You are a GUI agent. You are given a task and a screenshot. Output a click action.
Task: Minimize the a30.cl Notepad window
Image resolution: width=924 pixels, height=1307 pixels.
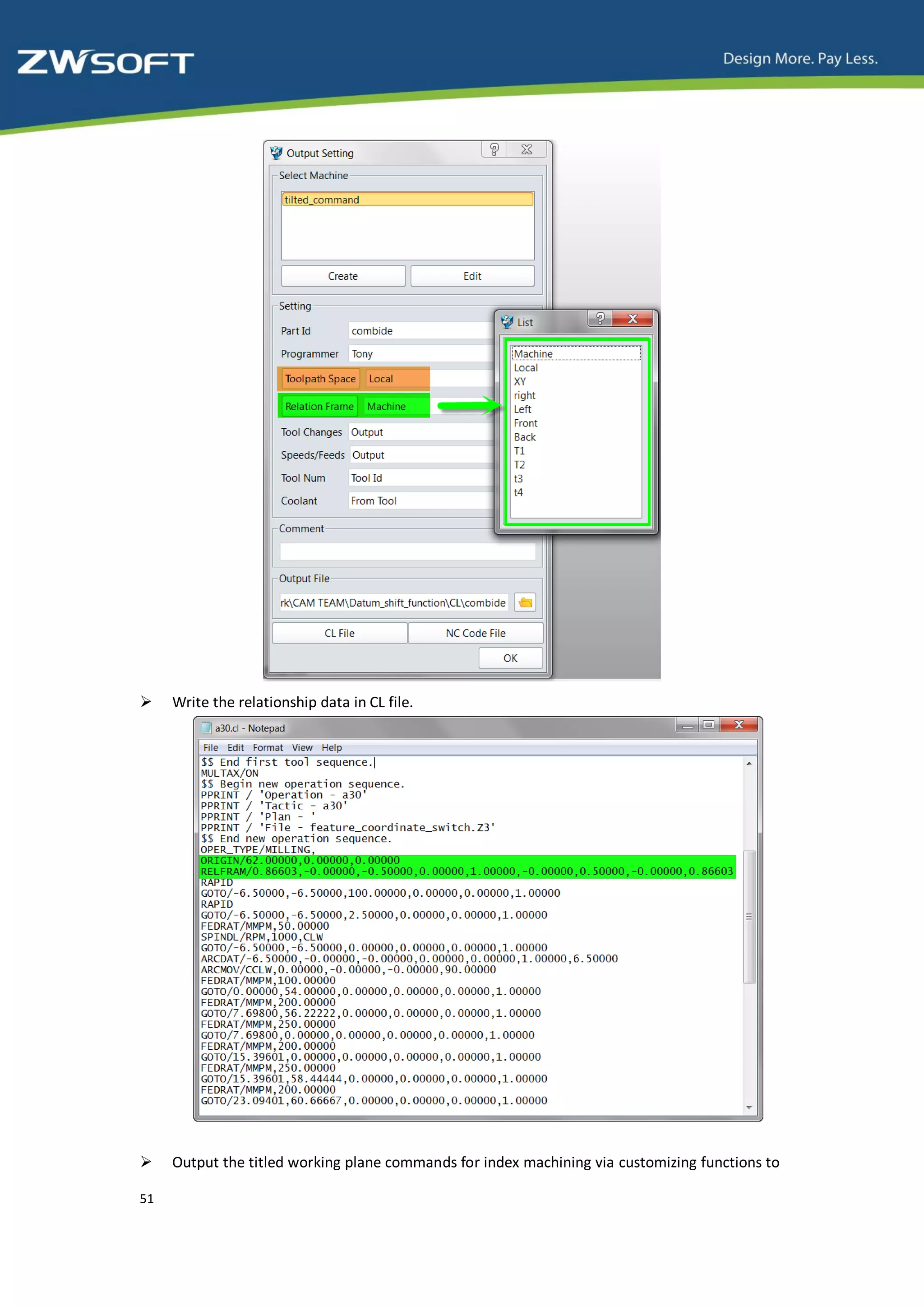click(x=687, y=725)
